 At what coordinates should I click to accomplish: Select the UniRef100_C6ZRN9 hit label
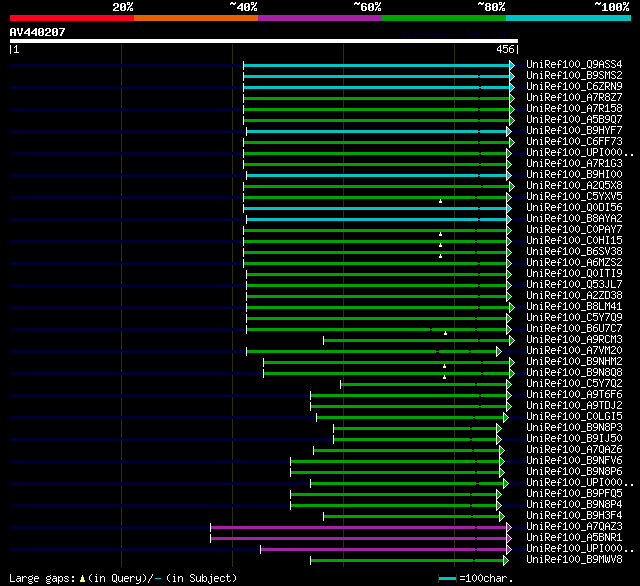pos(574,87)
